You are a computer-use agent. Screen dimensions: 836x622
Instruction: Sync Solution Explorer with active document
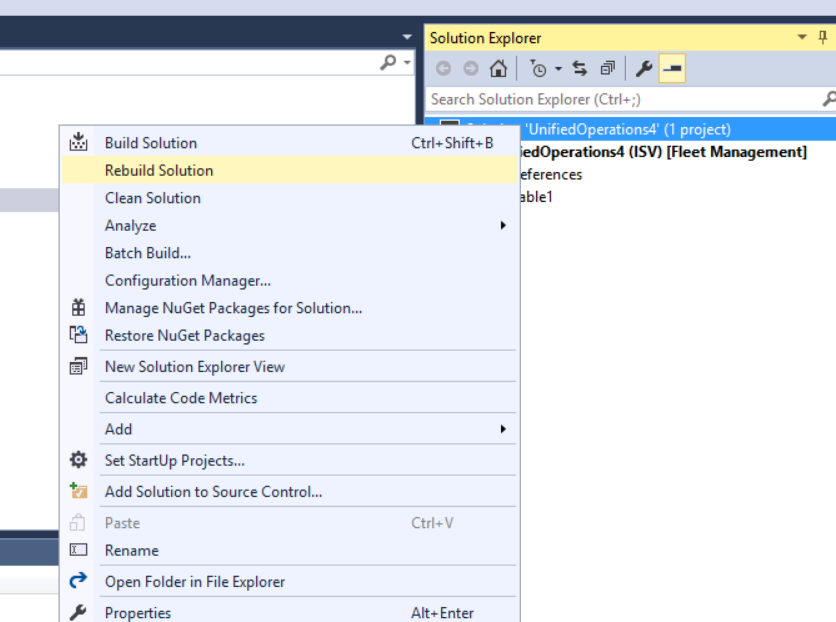point(582,68)
